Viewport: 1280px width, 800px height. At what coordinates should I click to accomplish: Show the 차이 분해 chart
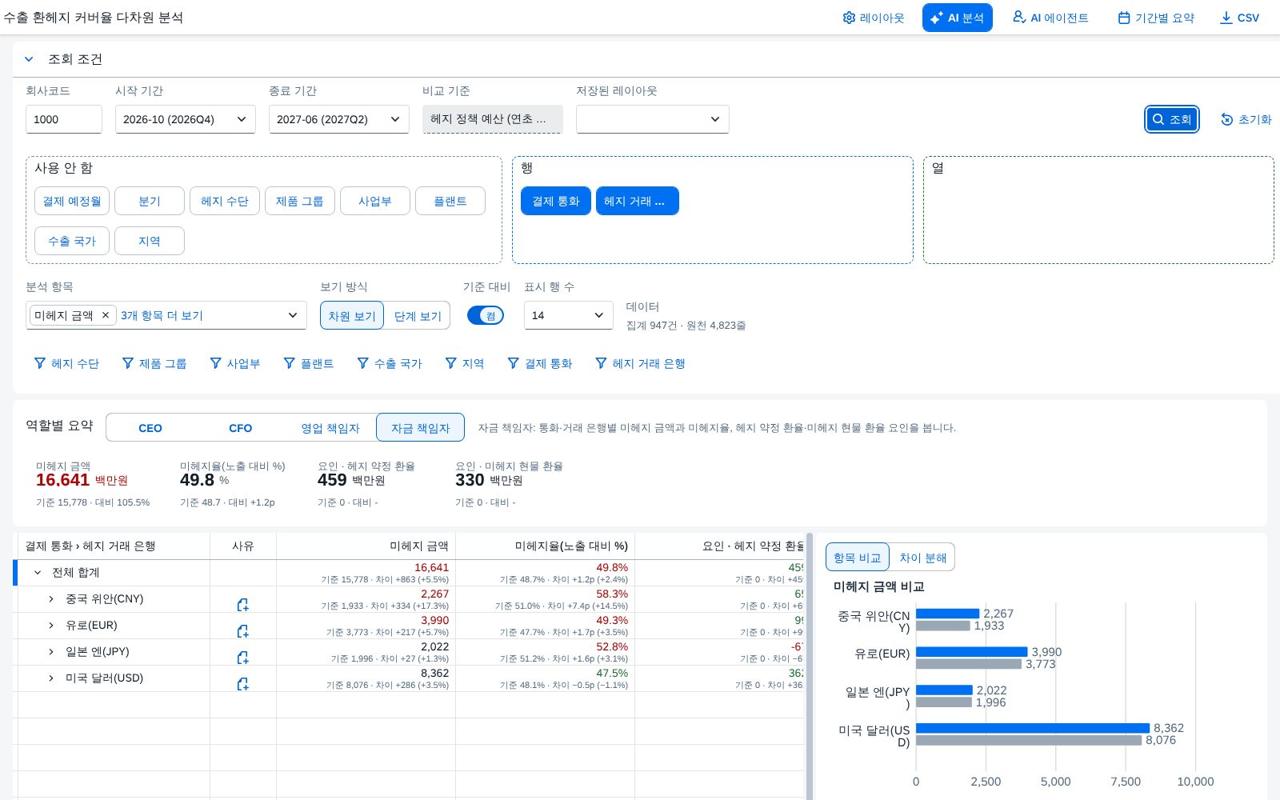pos(922,557)
